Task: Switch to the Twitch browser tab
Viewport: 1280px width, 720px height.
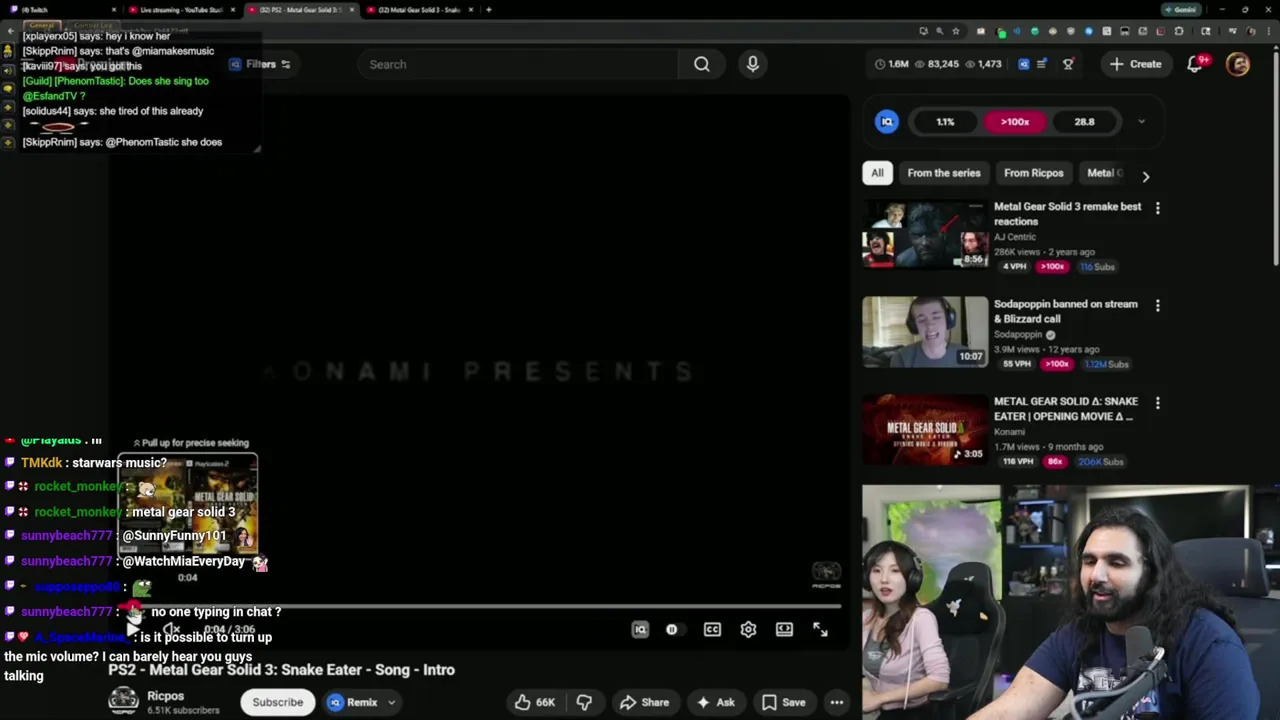Action: [x=60, y=10]
